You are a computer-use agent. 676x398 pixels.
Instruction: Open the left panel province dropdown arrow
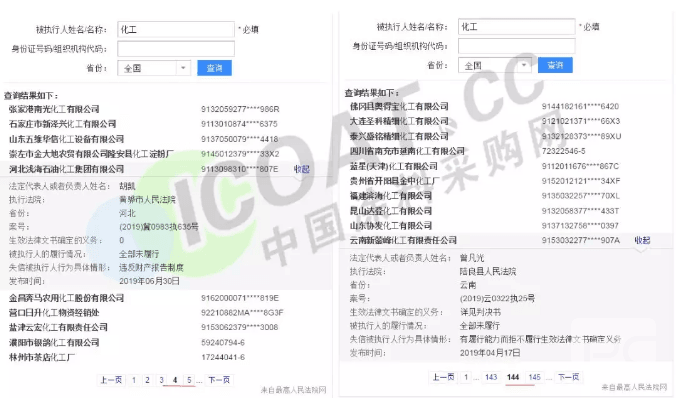pyautogui.click(x=183, y=68)
